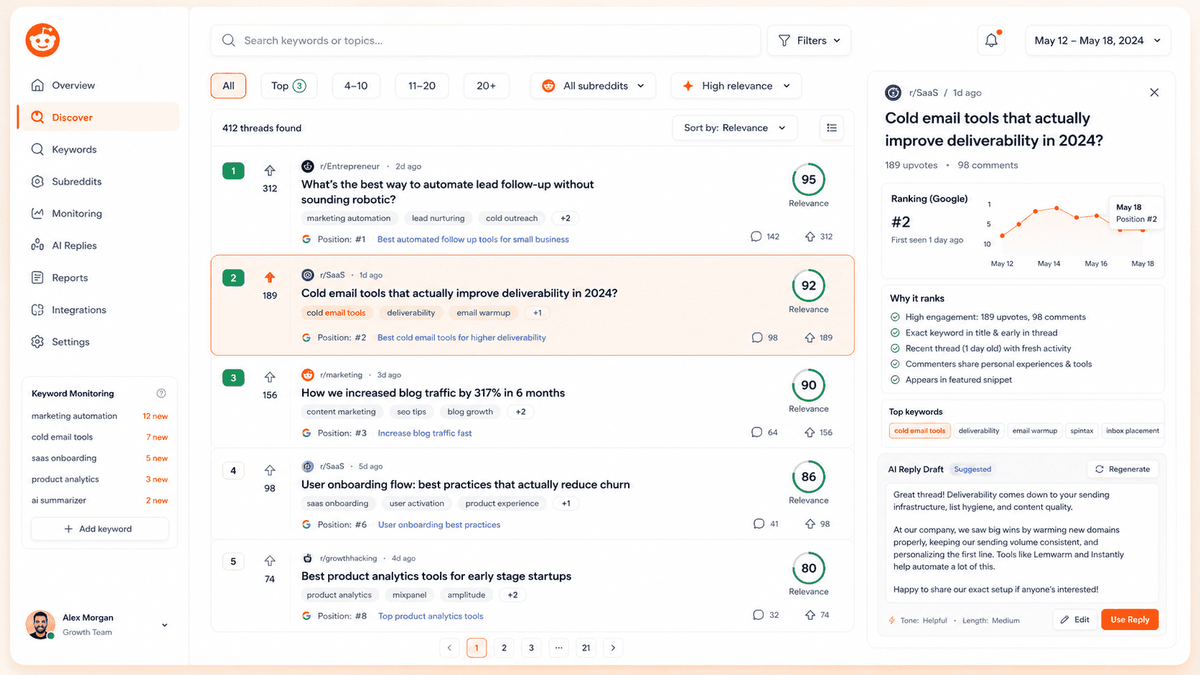Select the All position filter
Viewport: 1200px width, 675px height.
tap(228, 86)
